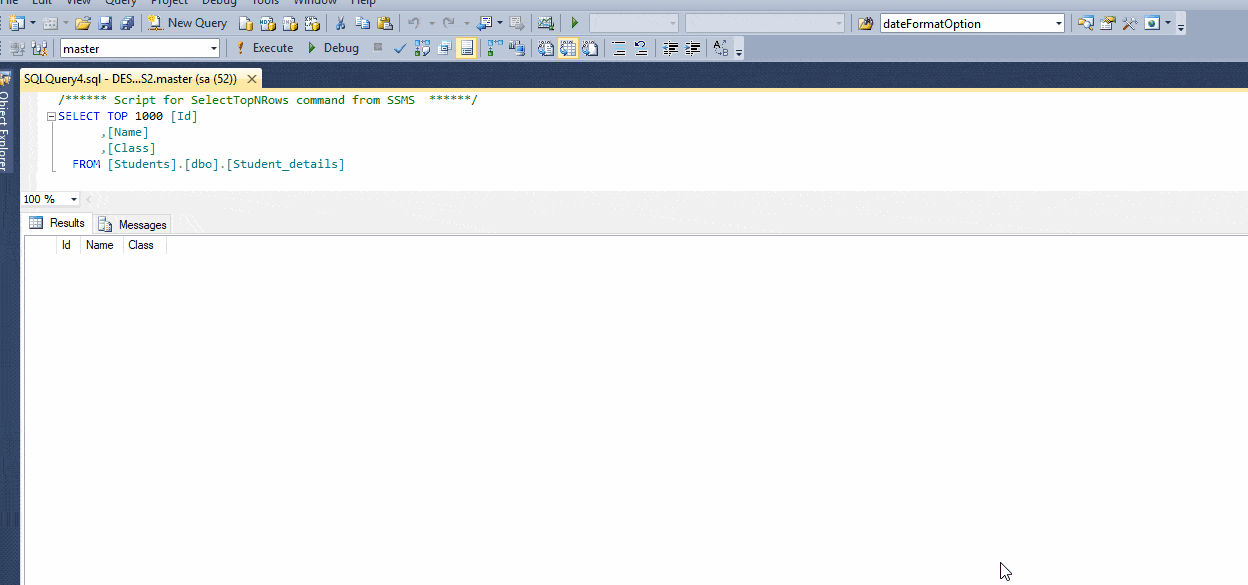Save the current query file
This screenshot has height=585, width=1248.
[x=105, y=22]
